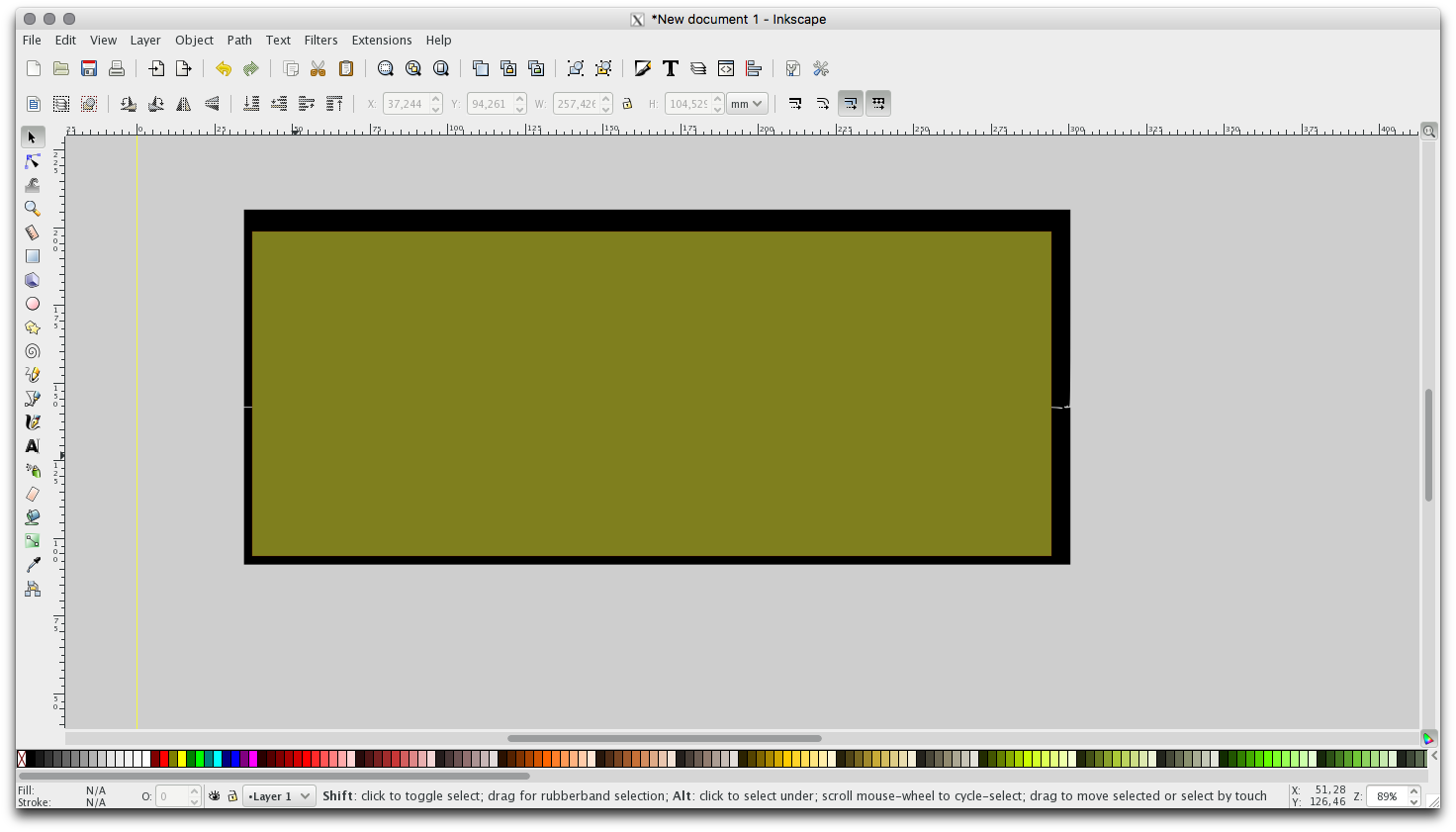Select the Color Dropper tool
The image size is (1456, 832).
tap(33, 565)
